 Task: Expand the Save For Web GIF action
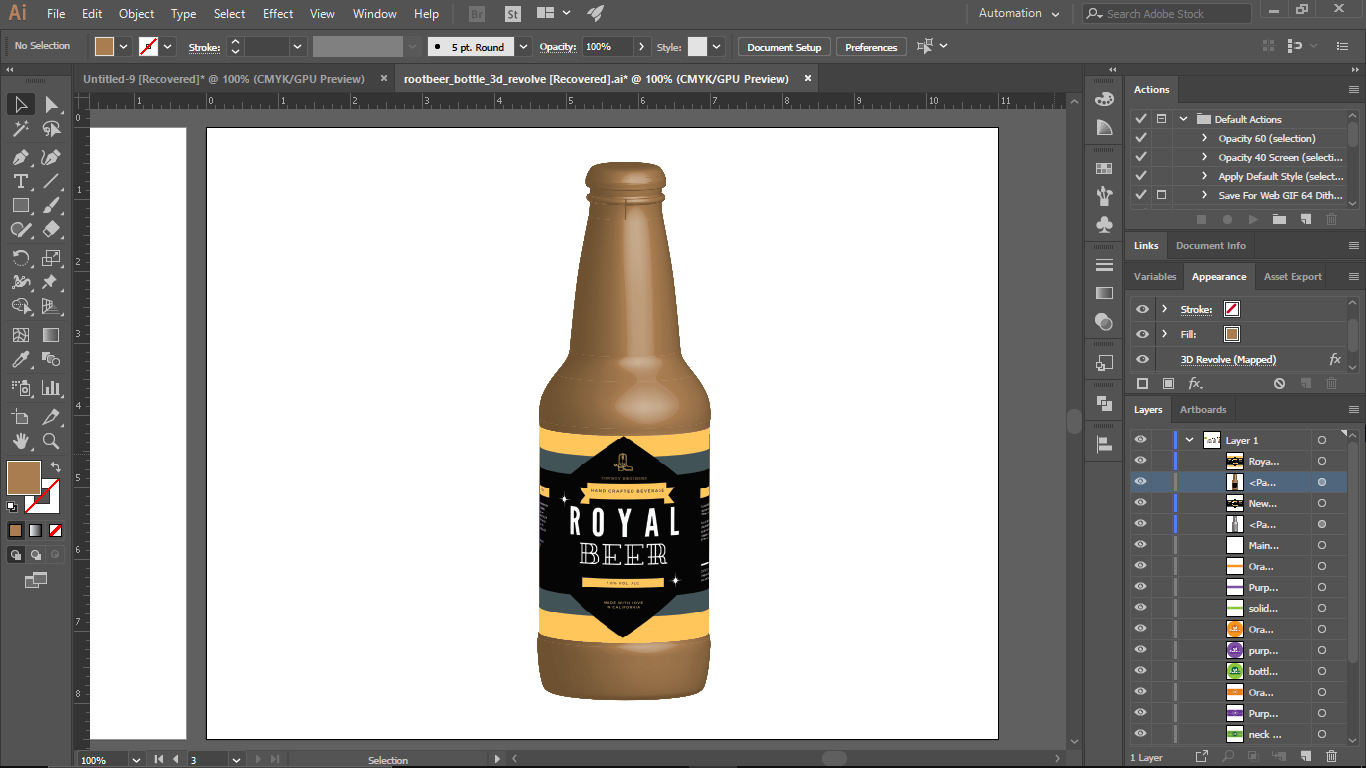(x=1204, y=195)
